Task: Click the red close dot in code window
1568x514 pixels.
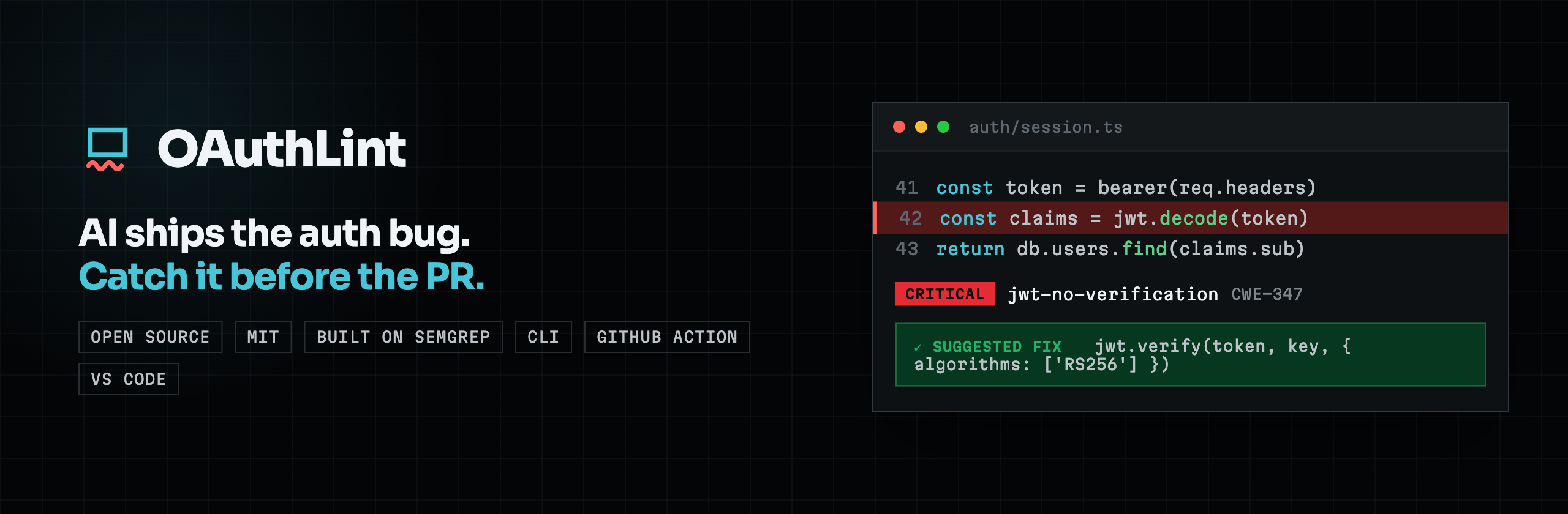Action: [x=899, y=127]
